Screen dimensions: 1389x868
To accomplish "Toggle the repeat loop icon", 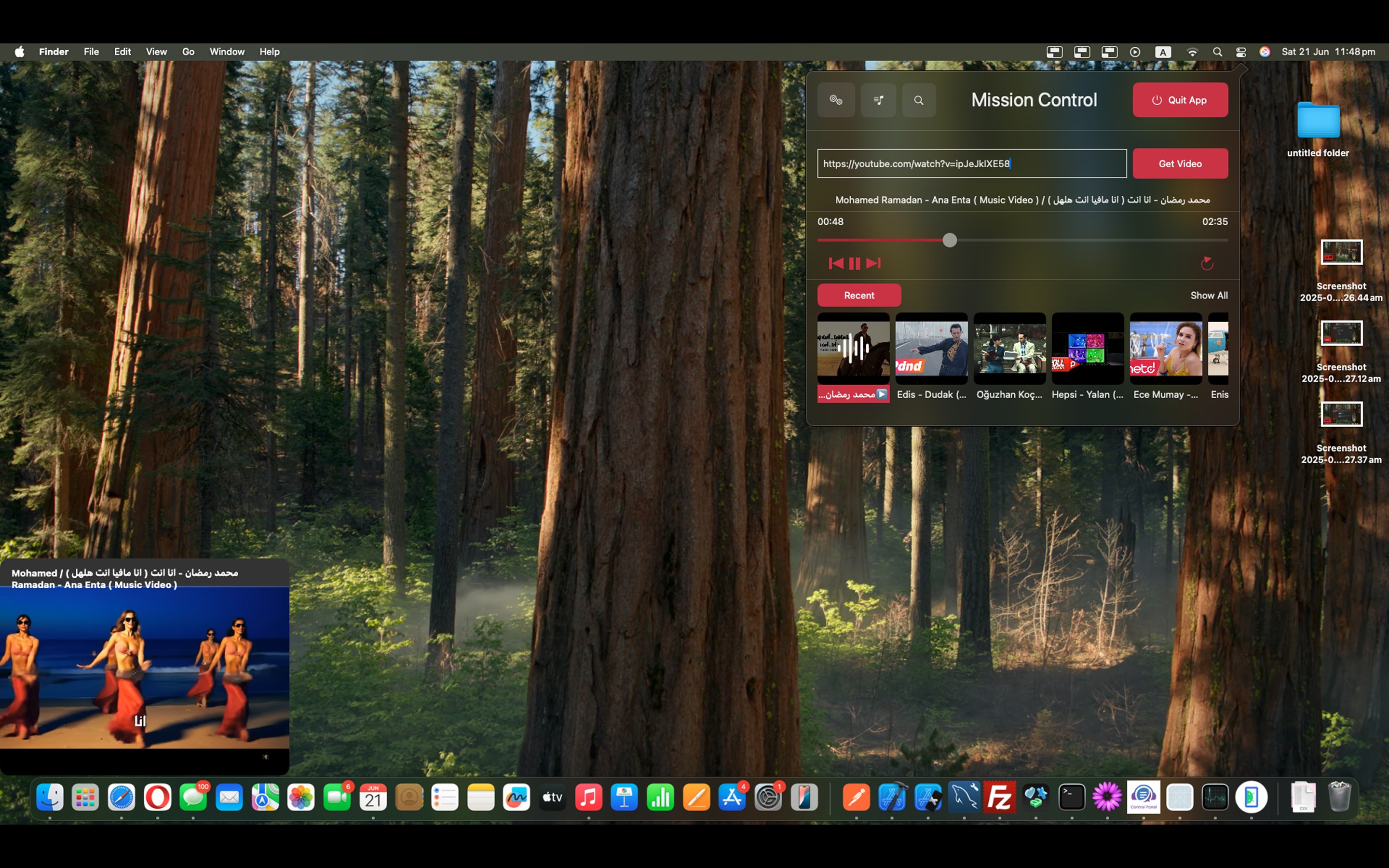I will [1207, 263].
